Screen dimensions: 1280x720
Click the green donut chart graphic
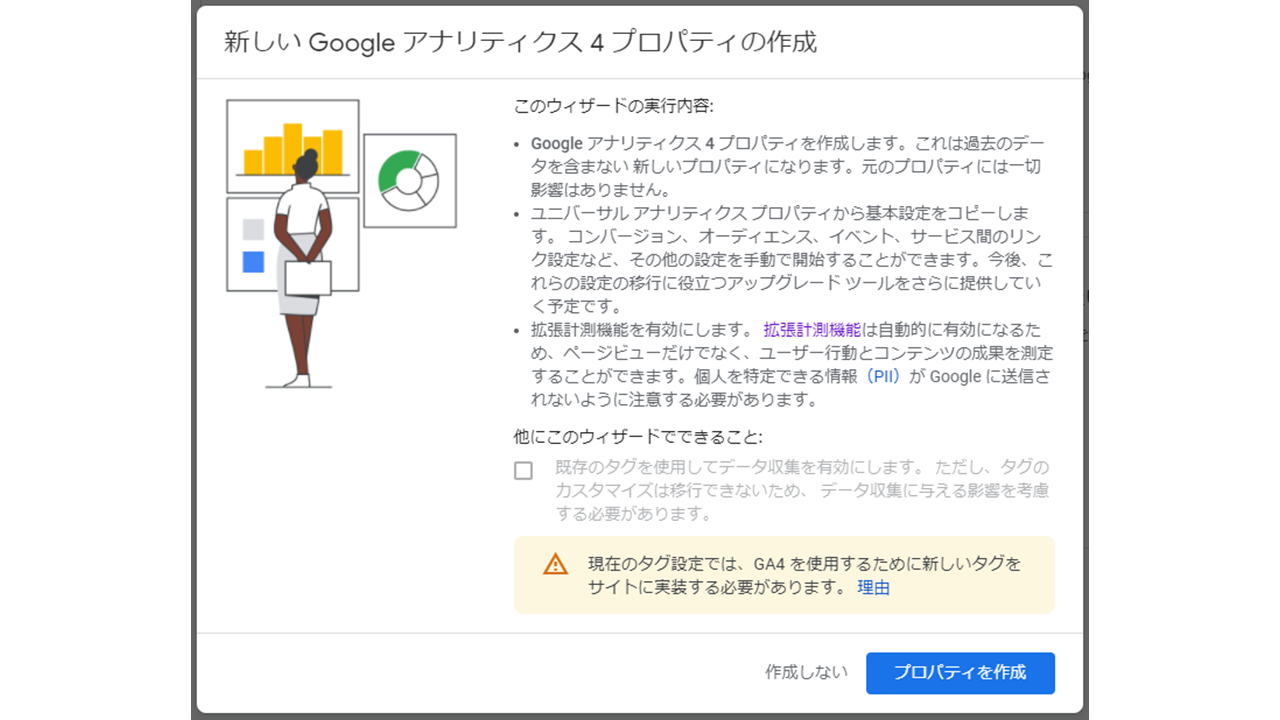[x=410, y=181]
